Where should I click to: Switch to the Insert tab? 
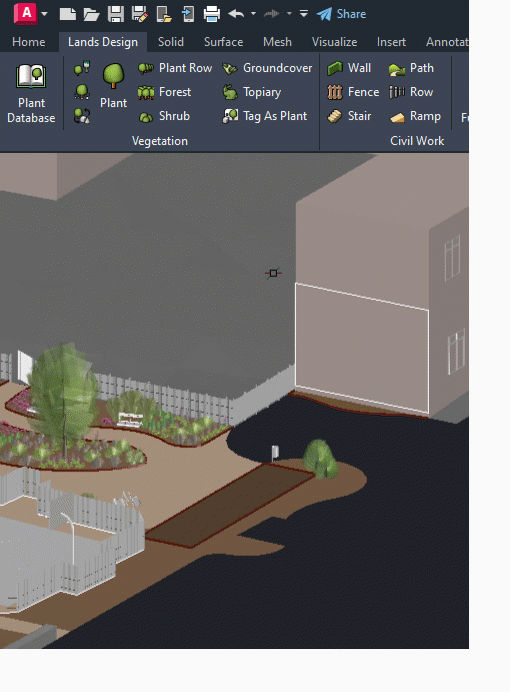(x=391, y=42)
